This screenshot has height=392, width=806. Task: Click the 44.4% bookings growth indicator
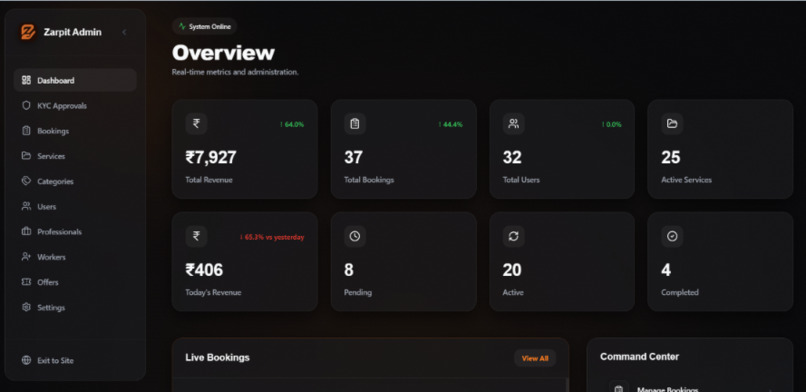pos(450,124)
